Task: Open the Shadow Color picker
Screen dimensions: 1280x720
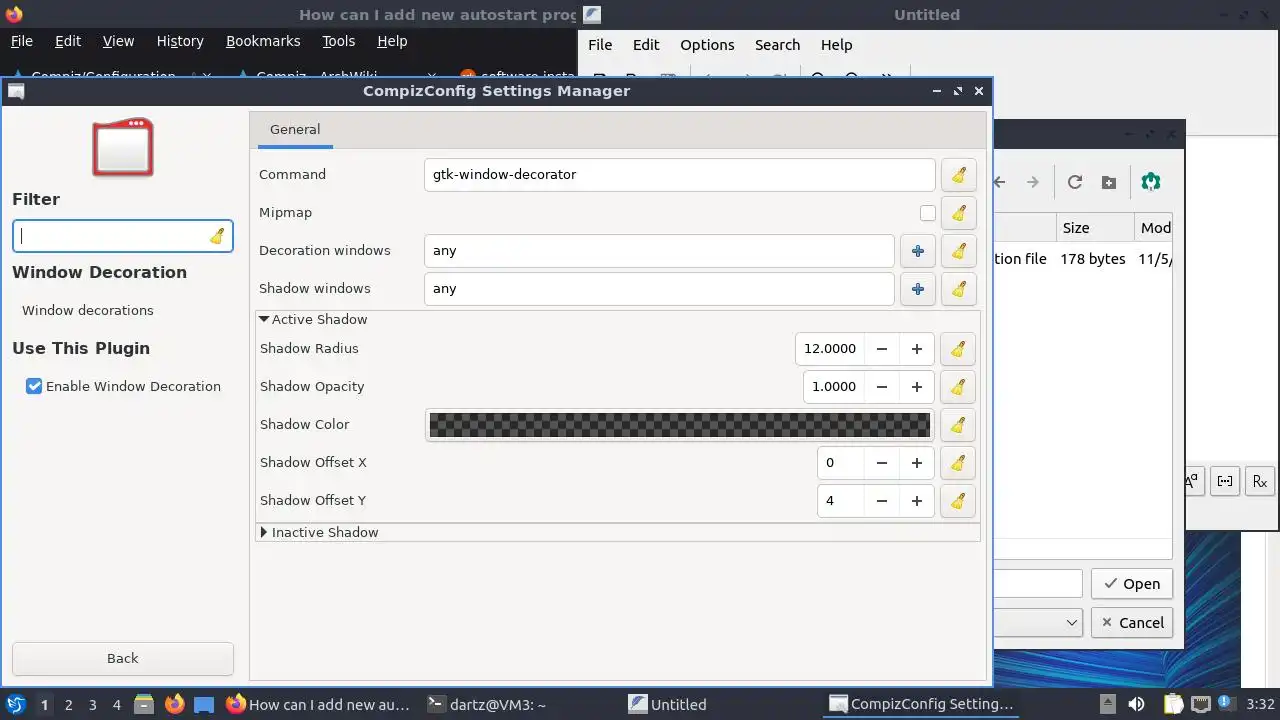Action: tap(680, 425)
